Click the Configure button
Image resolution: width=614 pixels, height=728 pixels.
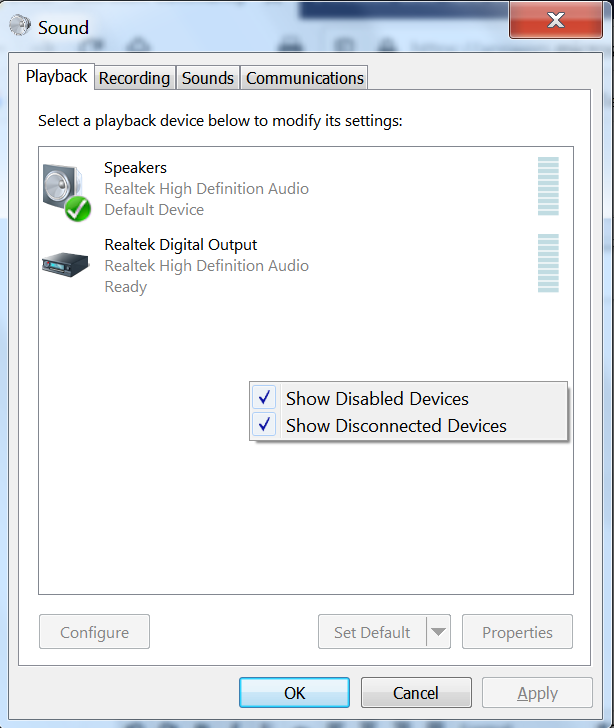[94, 631]
